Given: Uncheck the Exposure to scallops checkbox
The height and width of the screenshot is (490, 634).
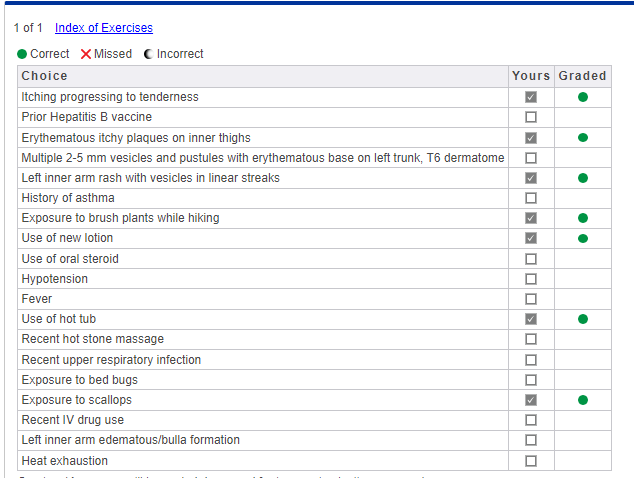Looking at the screenshot, I should coord(531,400).
